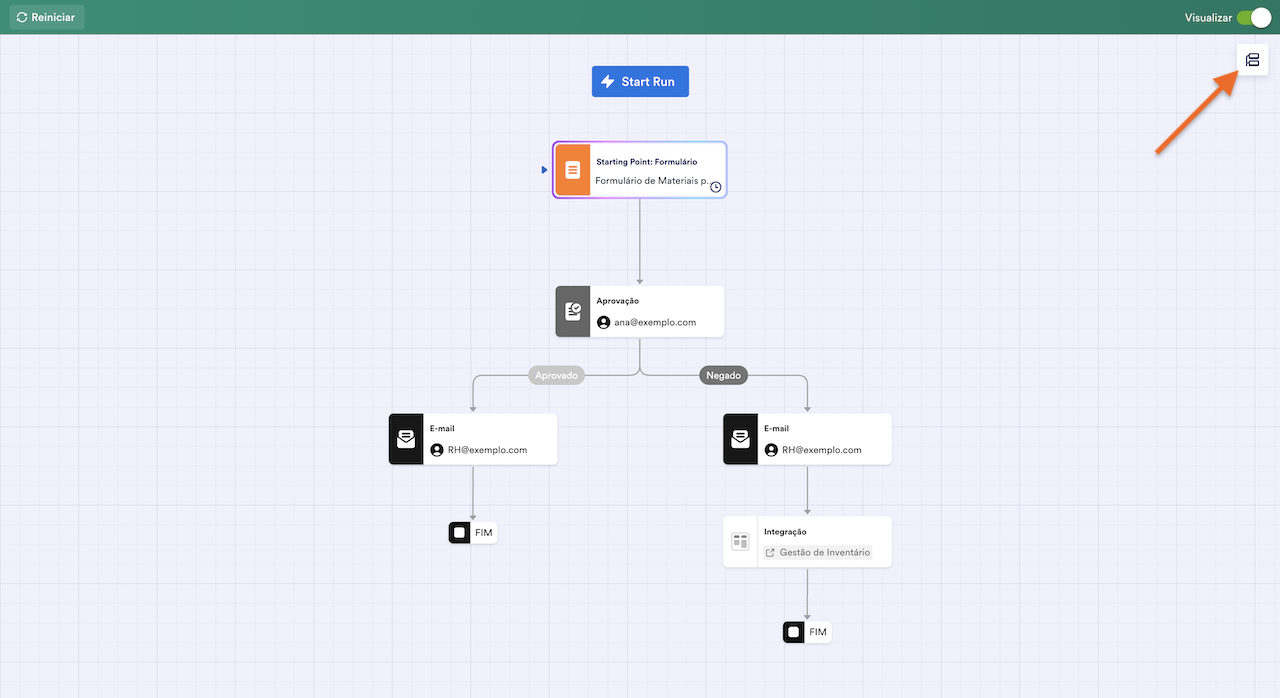Click the envelope icon on Aprovado branch E-mail

406,439
